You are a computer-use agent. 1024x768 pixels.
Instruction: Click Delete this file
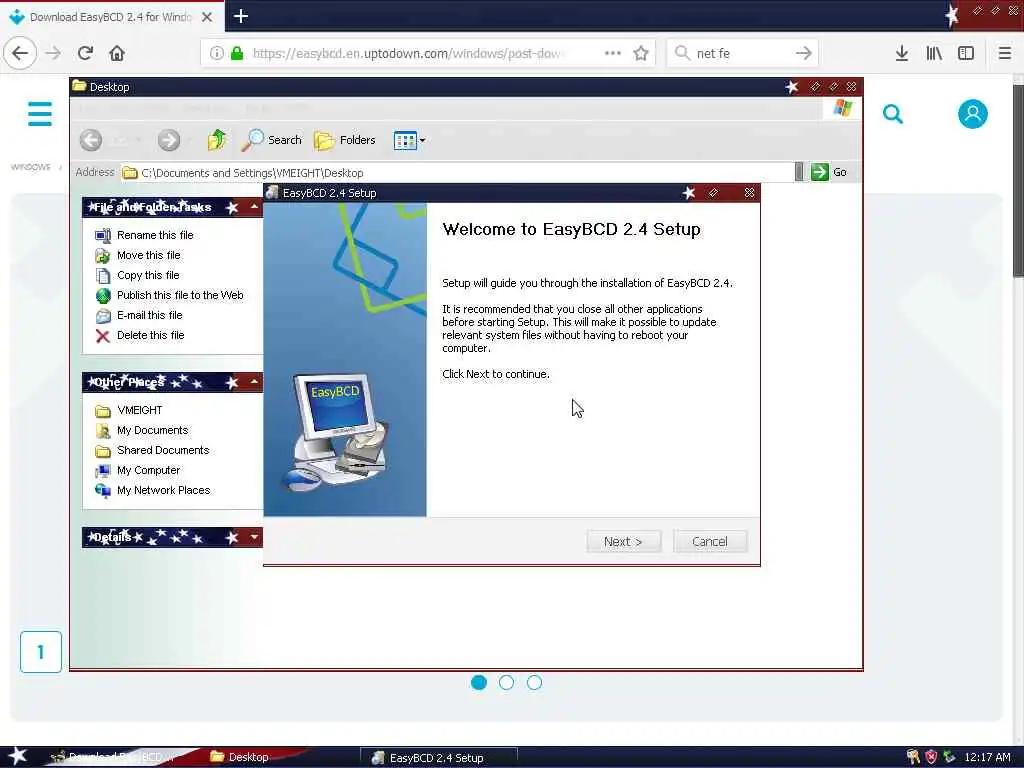pos(150,335)
